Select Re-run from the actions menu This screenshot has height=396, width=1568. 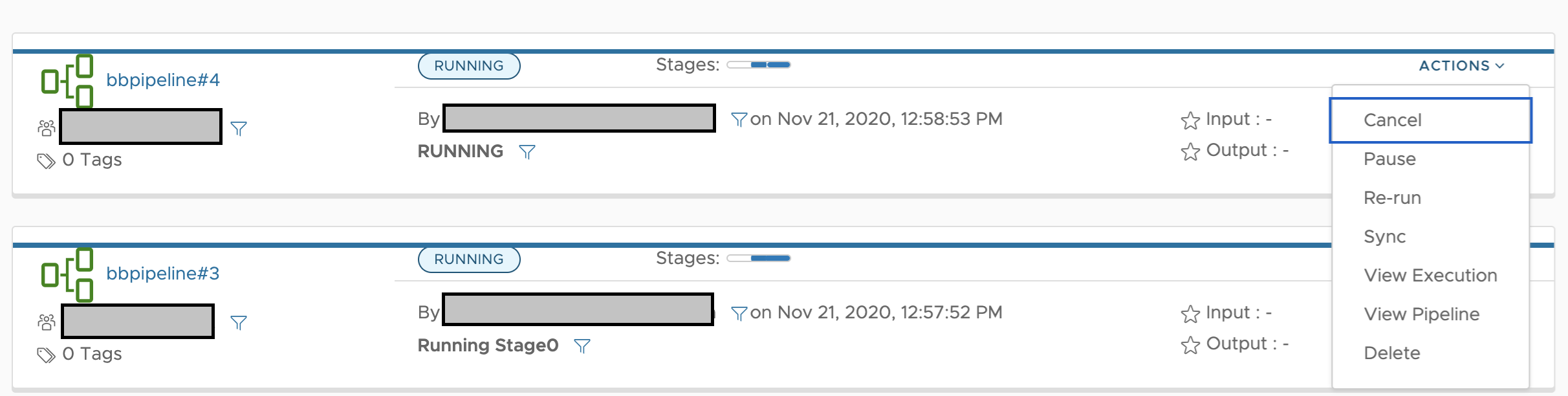1392,198
